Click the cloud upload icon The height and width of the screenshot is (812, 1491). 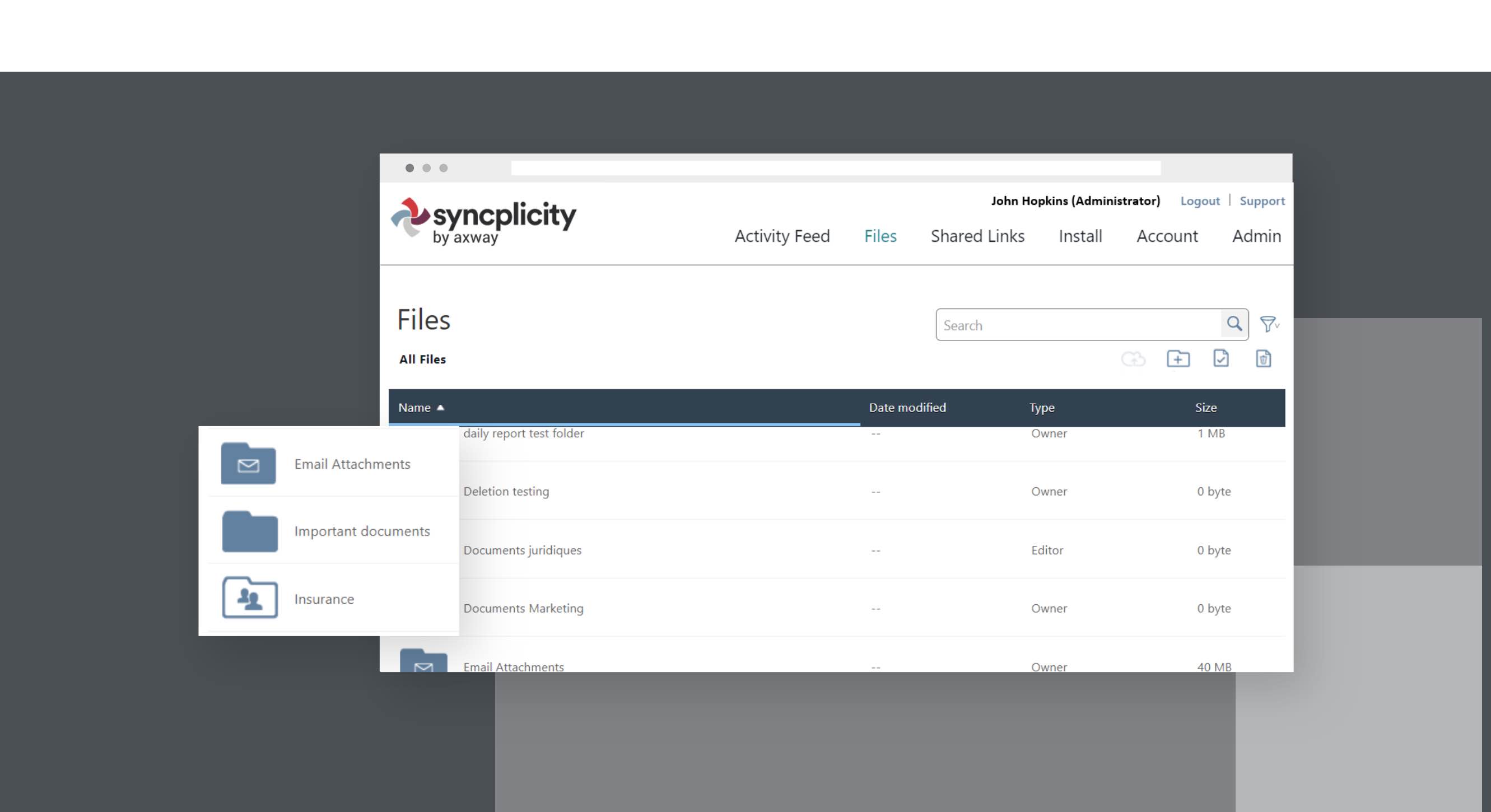tap(1133, 359)
